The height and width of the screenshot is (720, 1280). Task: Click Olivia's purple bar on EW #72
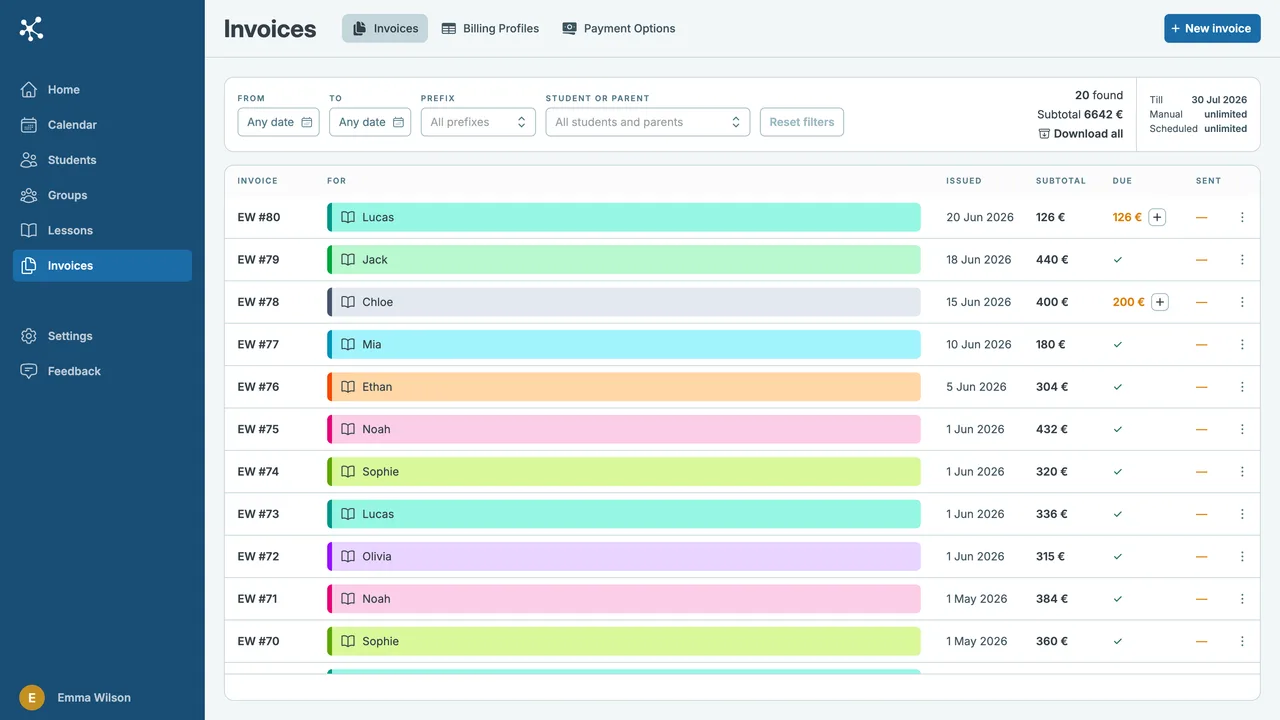(624, 557)
